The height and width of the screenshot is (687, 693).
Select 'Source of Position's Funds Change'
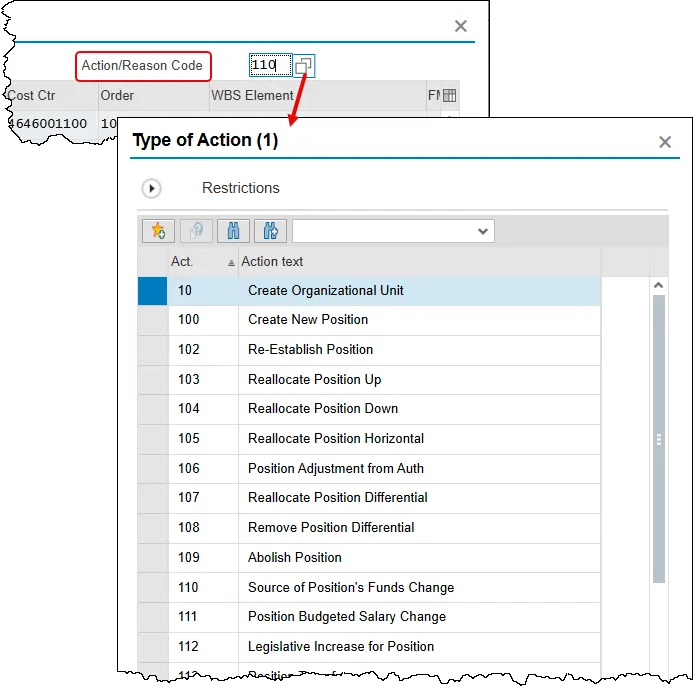[x=351, y=588]
